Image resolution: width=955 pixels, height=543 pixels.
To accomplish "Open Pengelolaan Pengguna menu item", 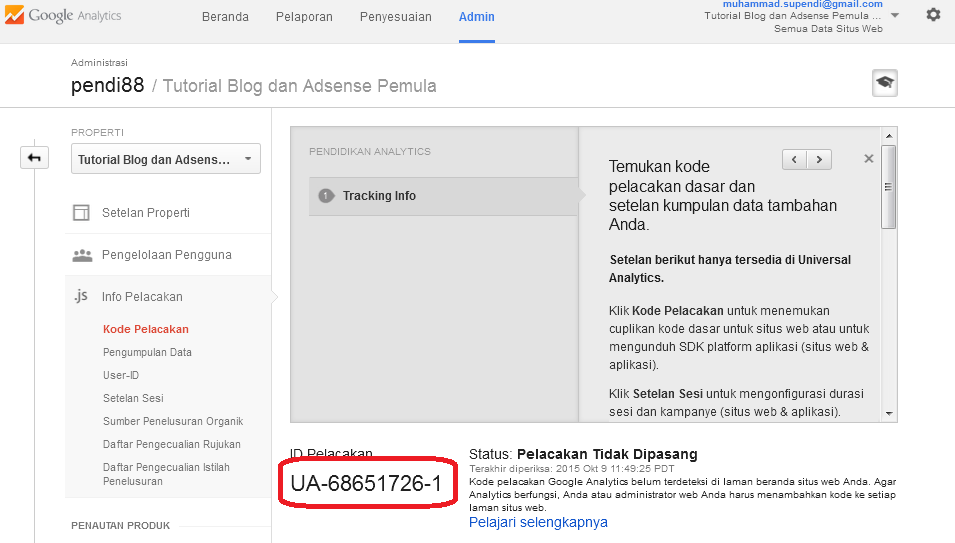I will point(168,255).
